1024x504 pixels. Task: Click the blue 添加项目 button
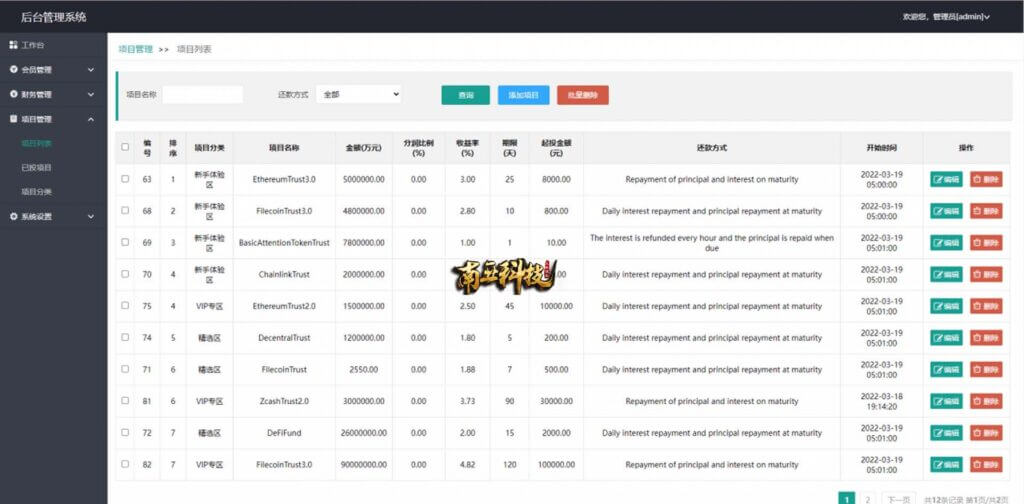(524, 95)
